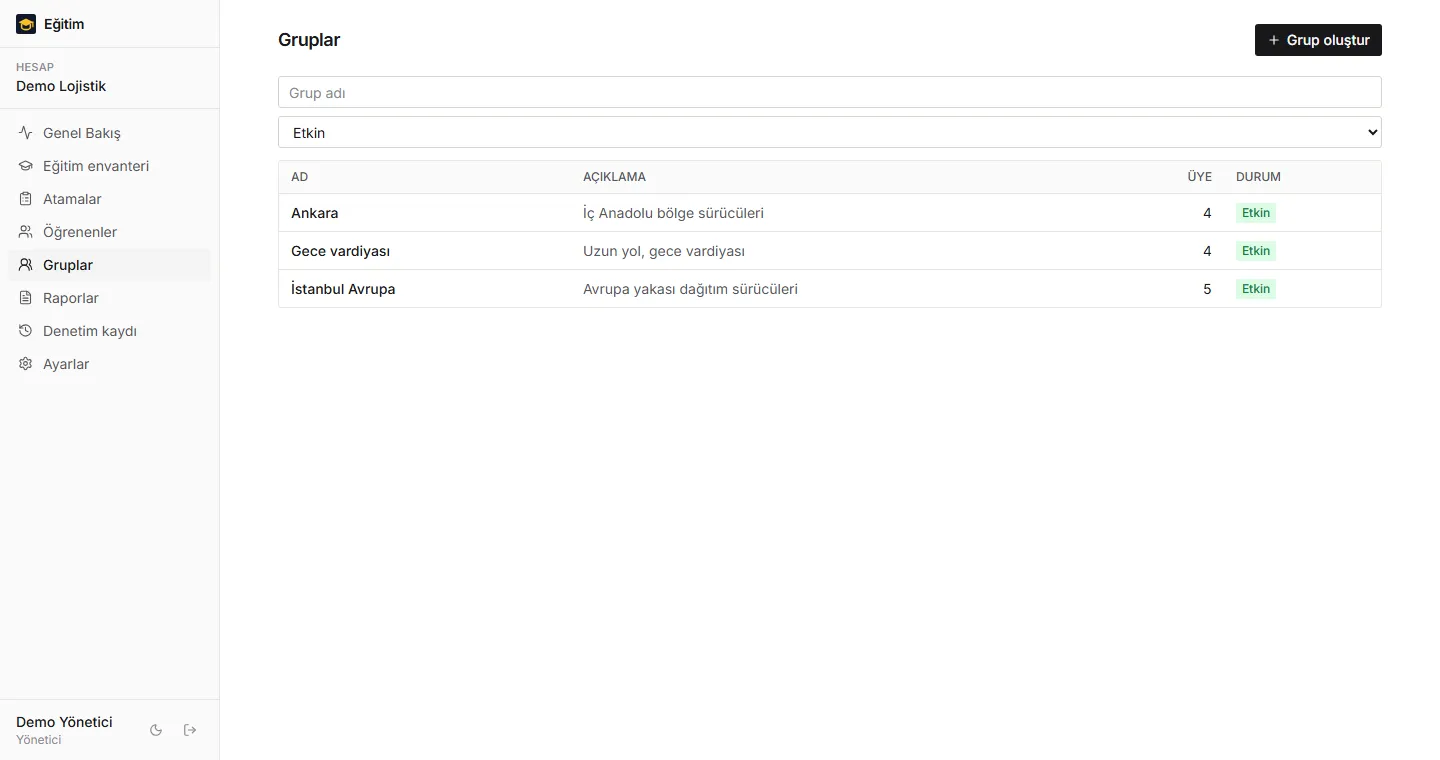Toggle dark mode with moon icon
Screen dimensions: 1440x760
(156, 730)
